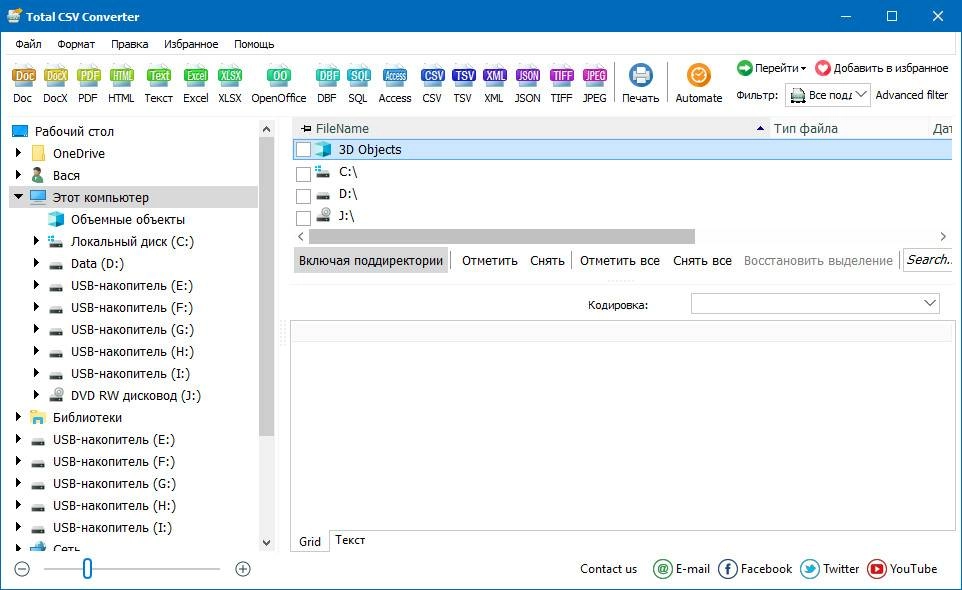Collapse the Этот компьютер node
The height and width of the screenshot is (590, 962).
(18, 197)
